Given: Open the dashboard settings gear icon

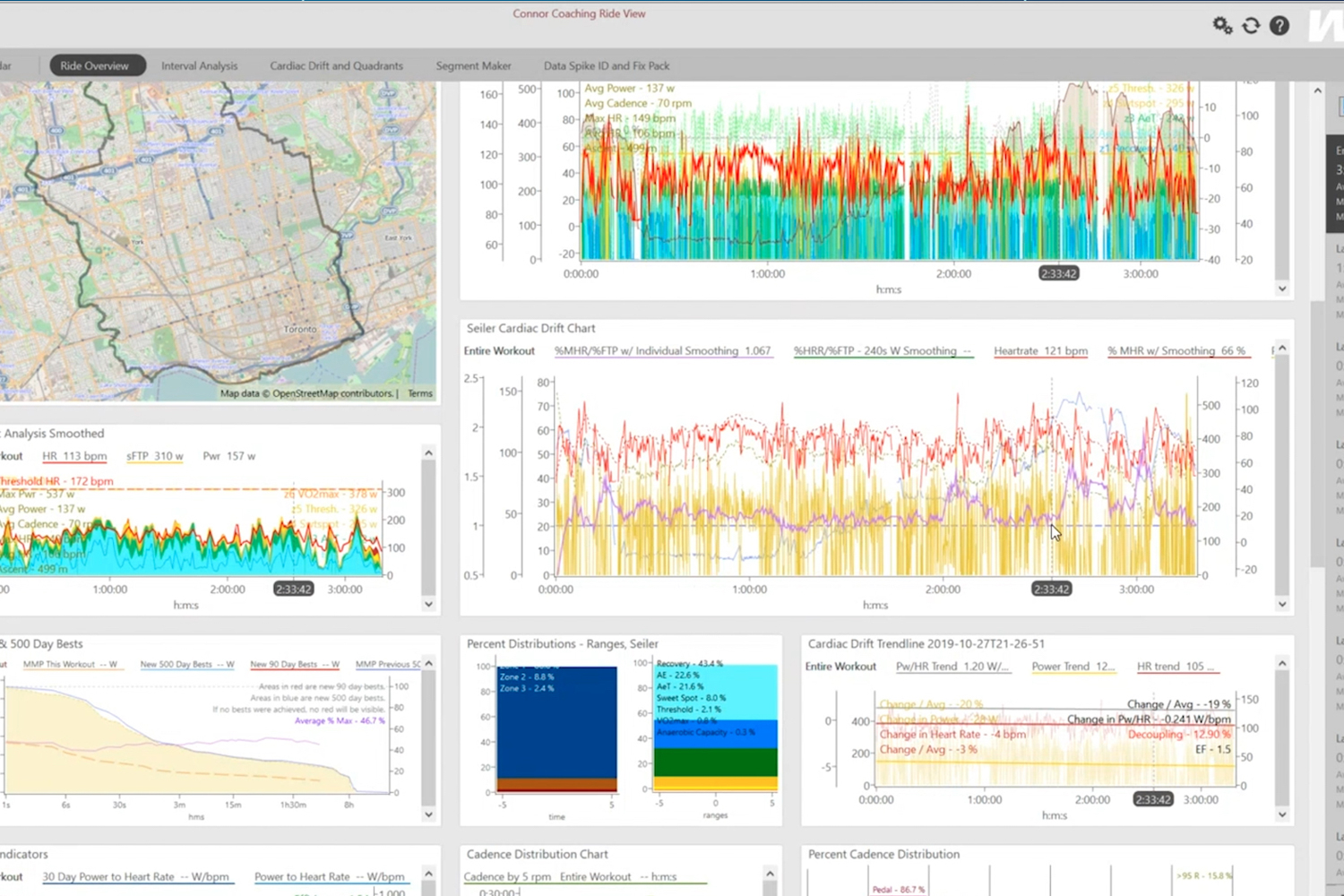Looking at the screenshot, I should [1222, 26].
